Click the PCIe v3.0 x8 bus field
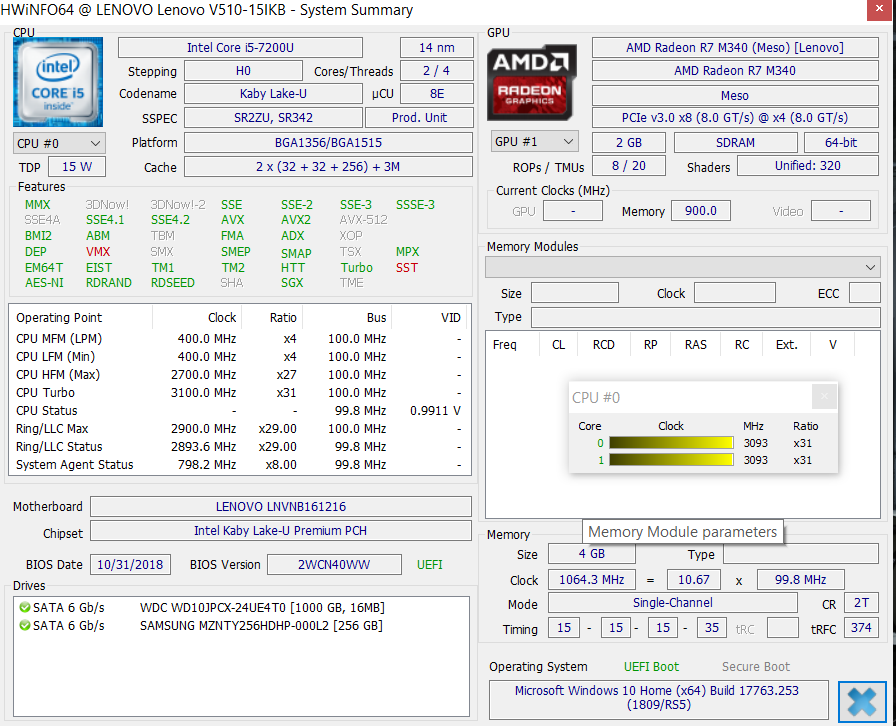Viewport: 896px width, 726px height. point(735,118)
